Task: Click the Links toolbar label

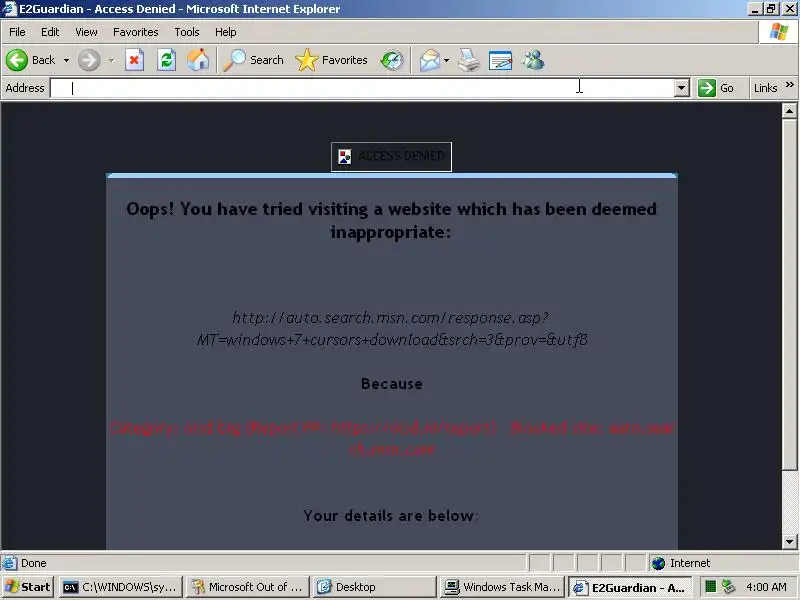Action: point(765,88)
